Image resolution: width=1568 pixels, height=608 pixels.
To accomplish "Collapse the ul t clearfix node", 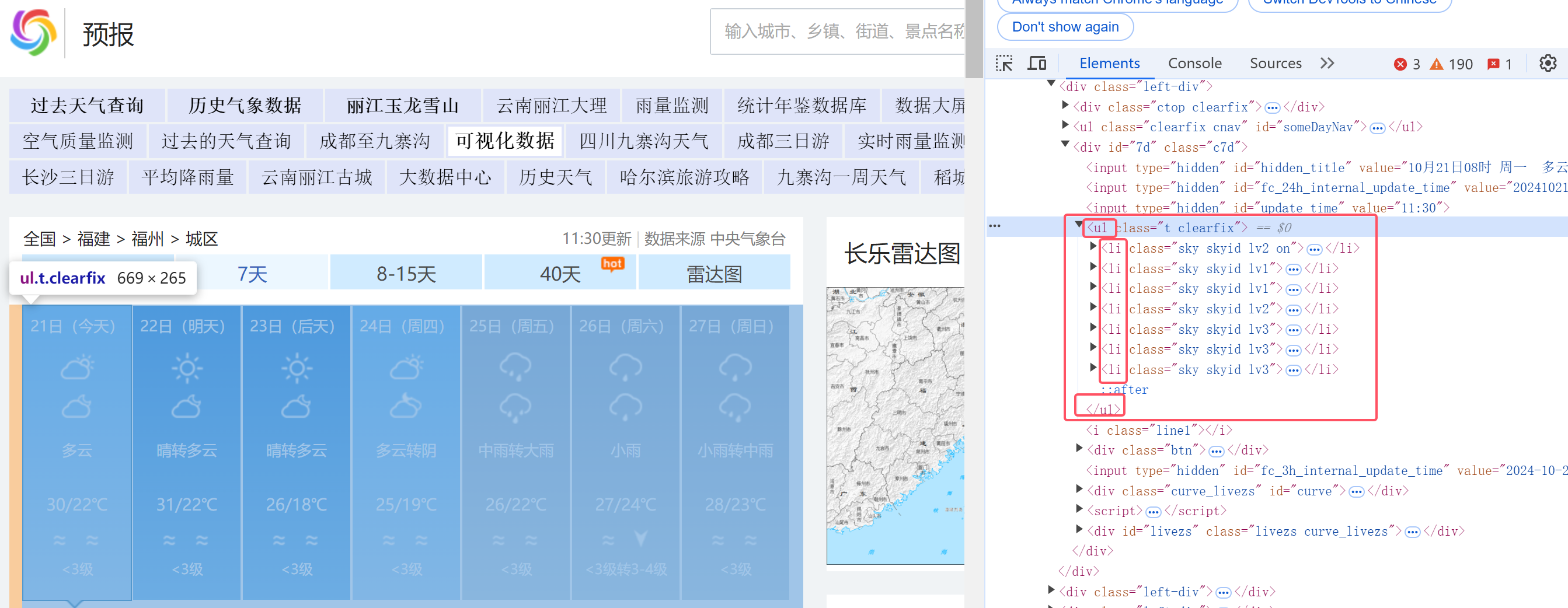I will click(1078, 225).
